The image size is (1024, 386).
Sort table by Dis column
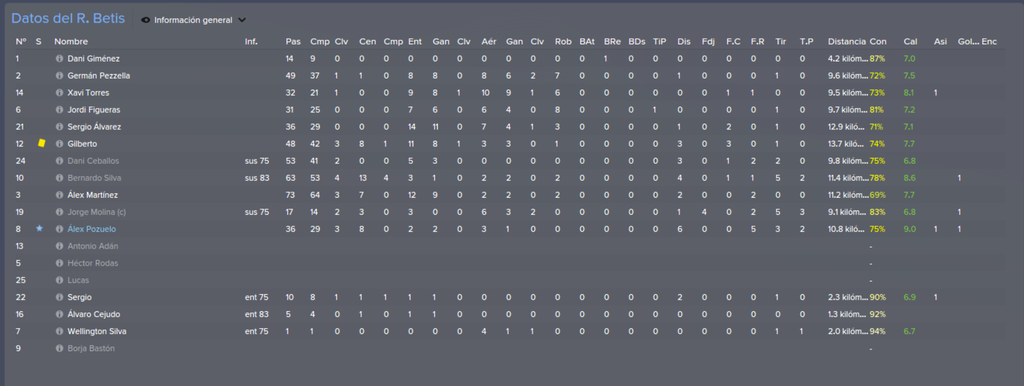(683, 42)
